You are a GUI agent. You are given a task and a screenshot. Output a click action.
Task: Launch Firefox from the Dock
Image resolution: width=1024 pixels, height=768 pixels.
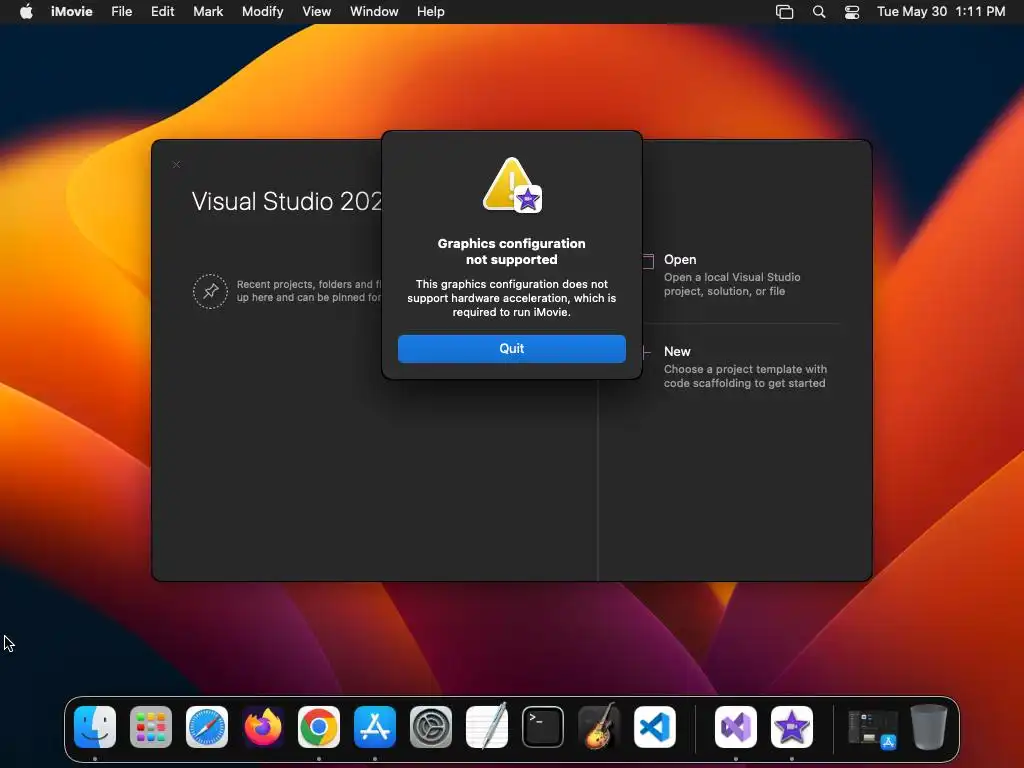pos(263,727)
